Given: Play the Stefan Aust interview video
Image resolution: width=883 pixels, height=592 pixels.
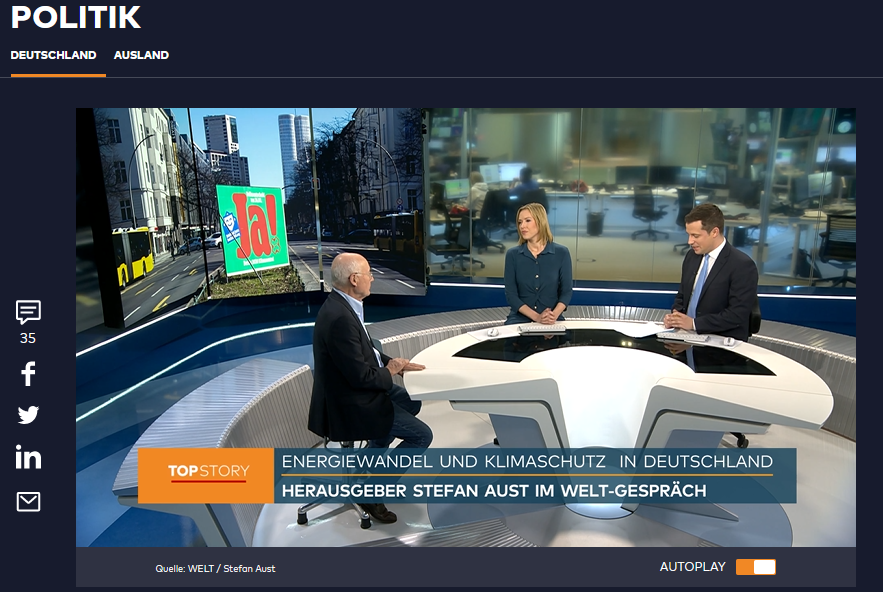Looking at the screenshot, I should pyautogui.click(x=466, y=327).
